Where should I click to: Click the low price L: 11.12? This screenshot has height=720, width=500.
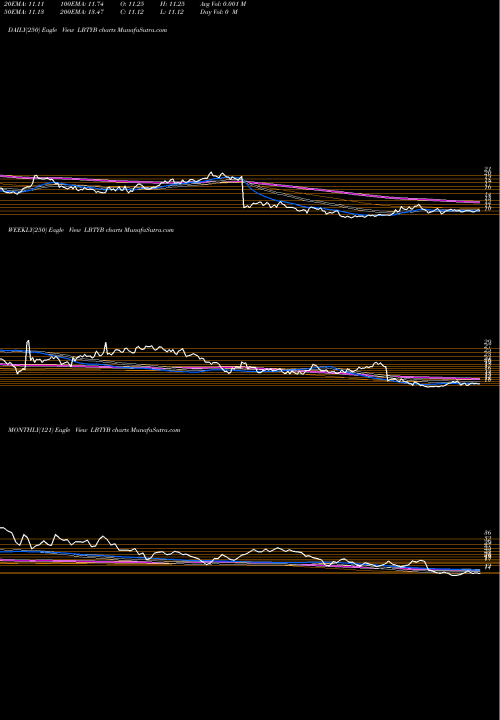[x=170, y=12]
